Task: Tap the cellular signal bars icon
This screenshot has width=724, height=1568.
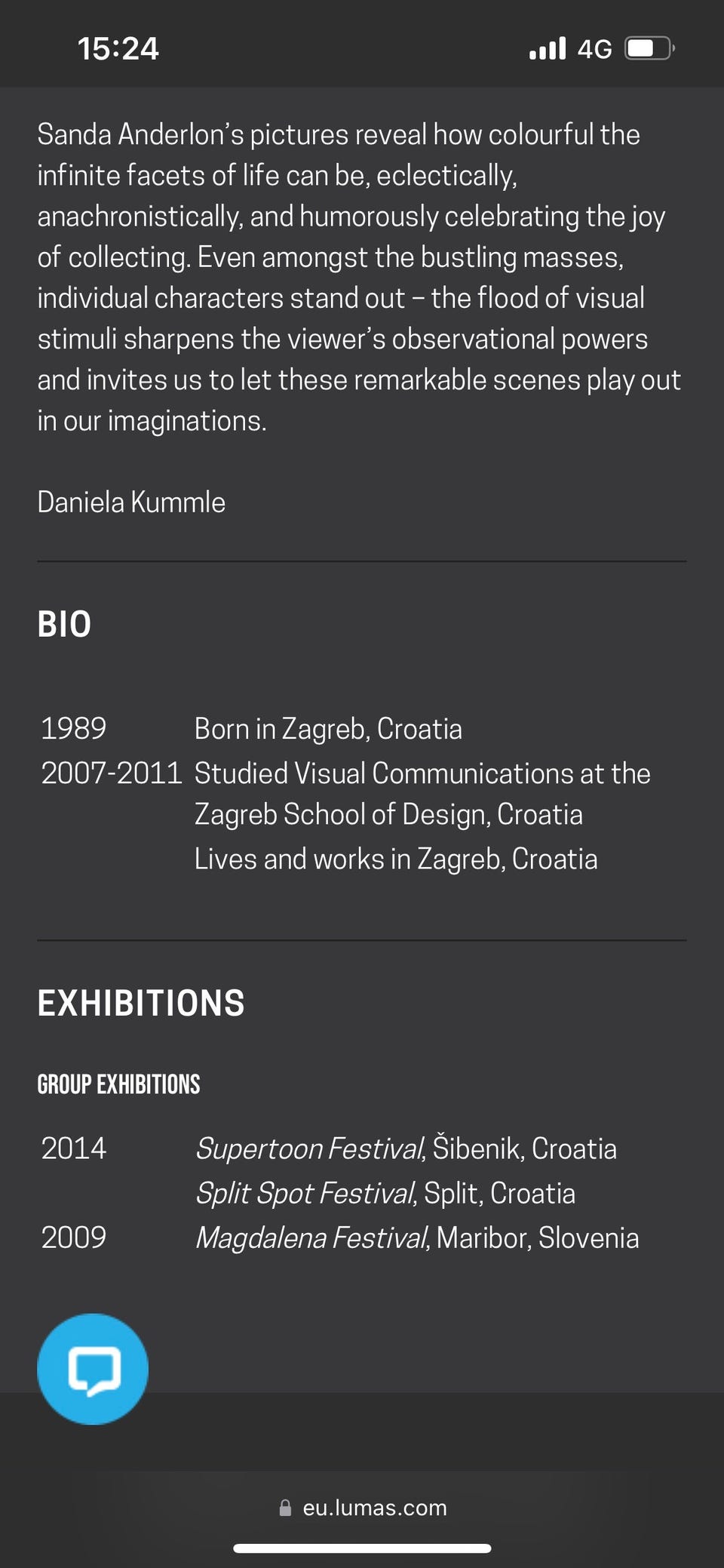Action: point(548,49)
